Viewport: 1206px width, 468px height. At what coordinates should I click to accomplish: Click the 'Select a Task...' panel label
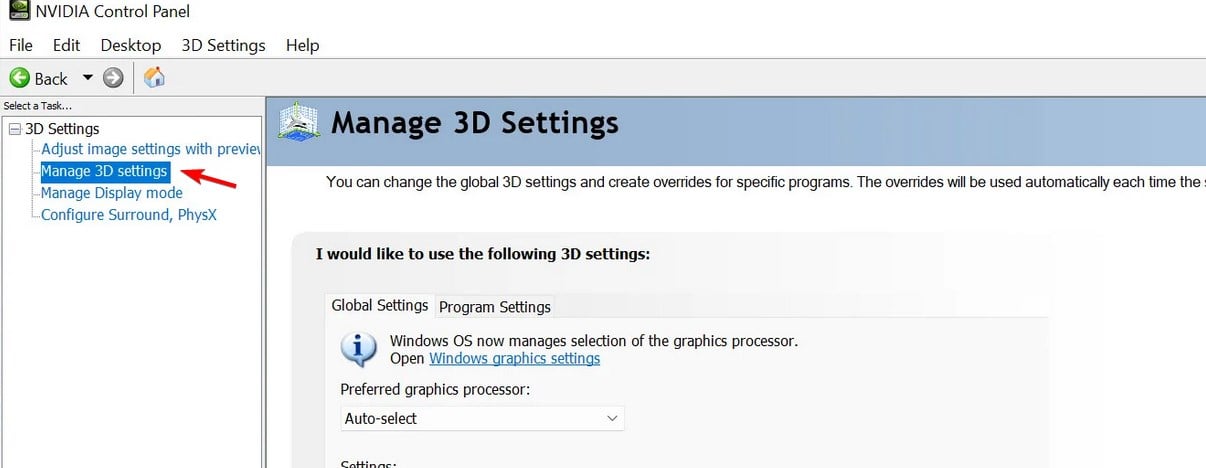point(38,105)
